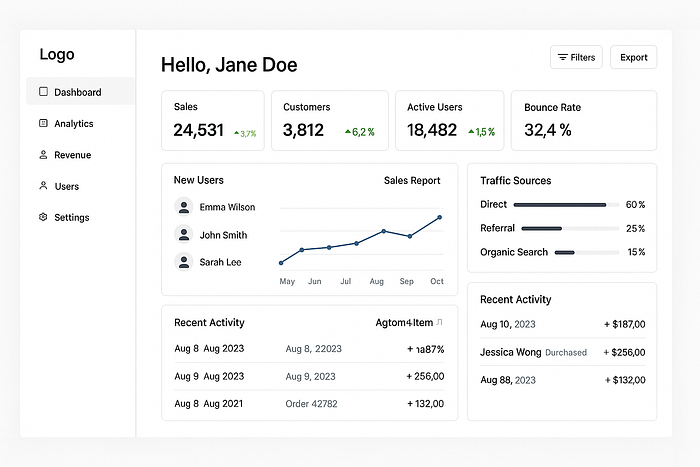
Task: Click the Revenue sidebar icon
Action: (x=43, y=154)
